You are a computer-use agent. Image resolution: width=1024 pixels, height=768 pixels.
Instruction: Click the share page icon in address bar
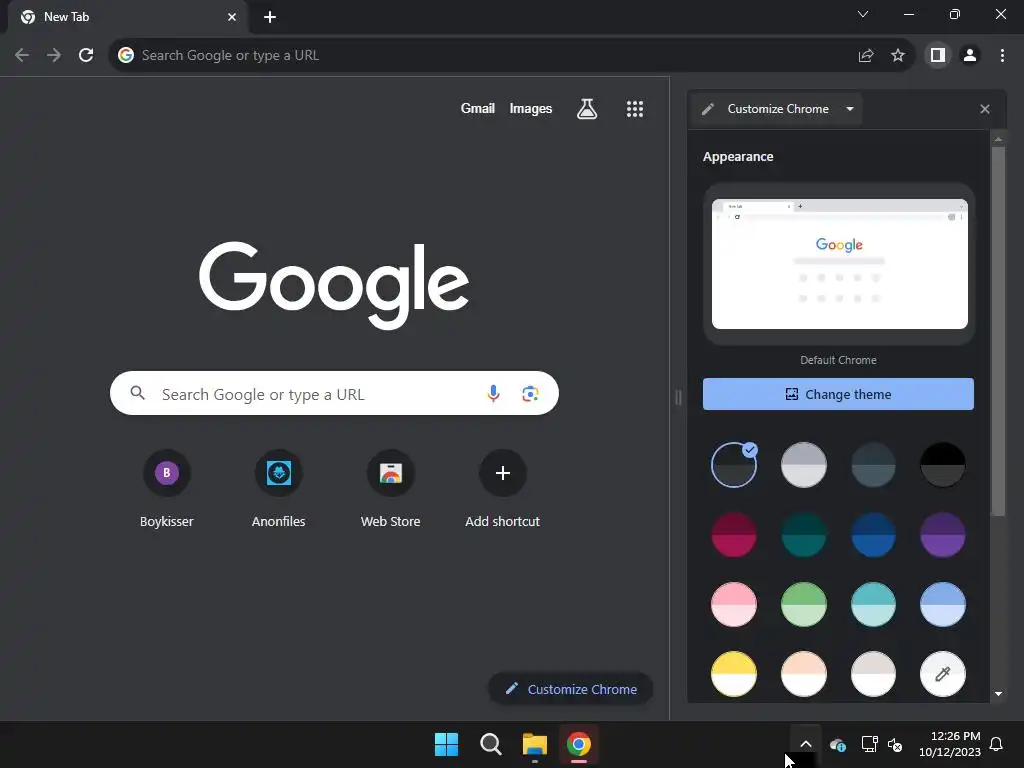[866, 56]
